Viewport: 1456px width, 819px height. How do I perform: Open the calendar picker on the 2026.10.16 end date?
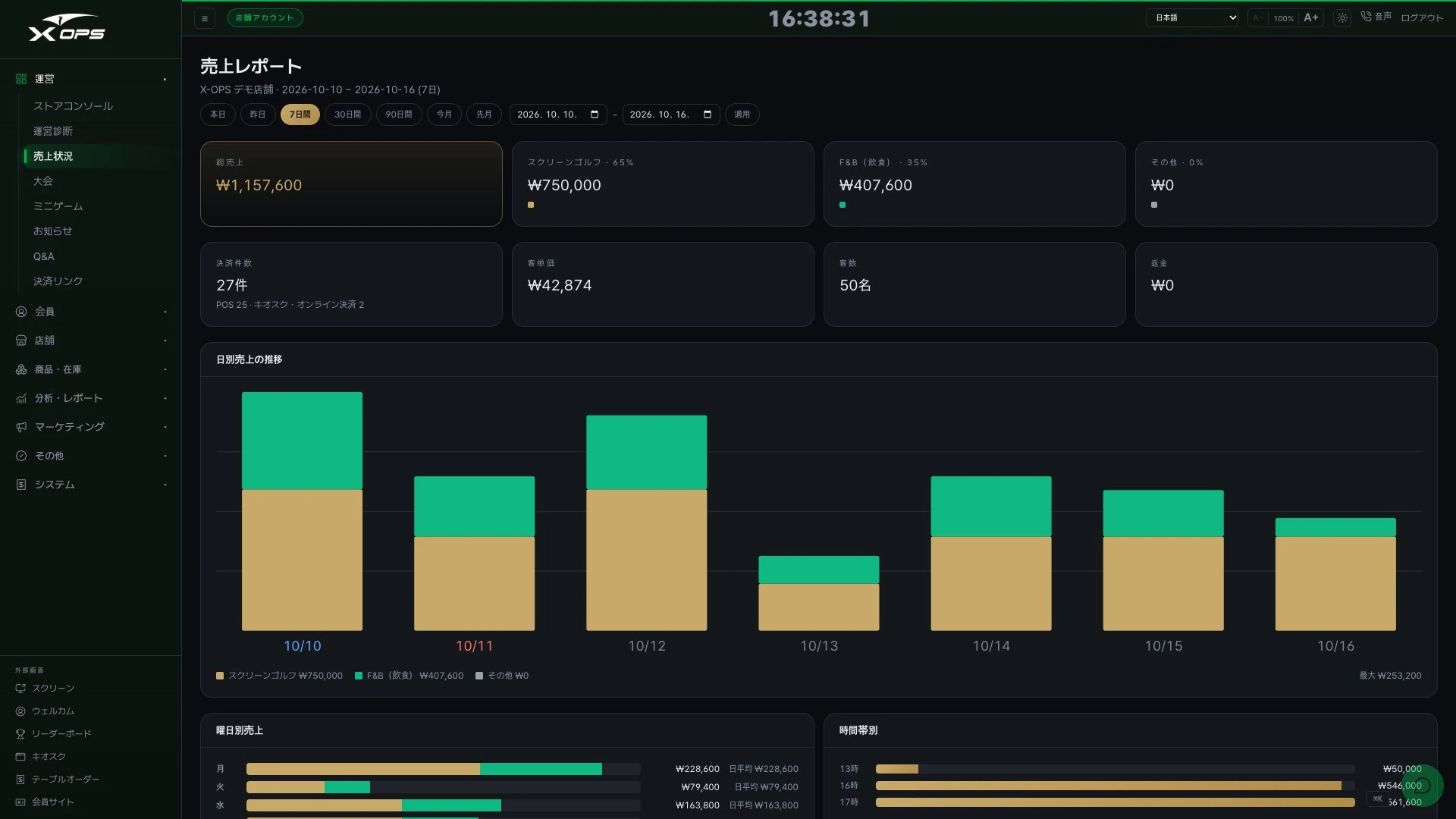(708, 115)
